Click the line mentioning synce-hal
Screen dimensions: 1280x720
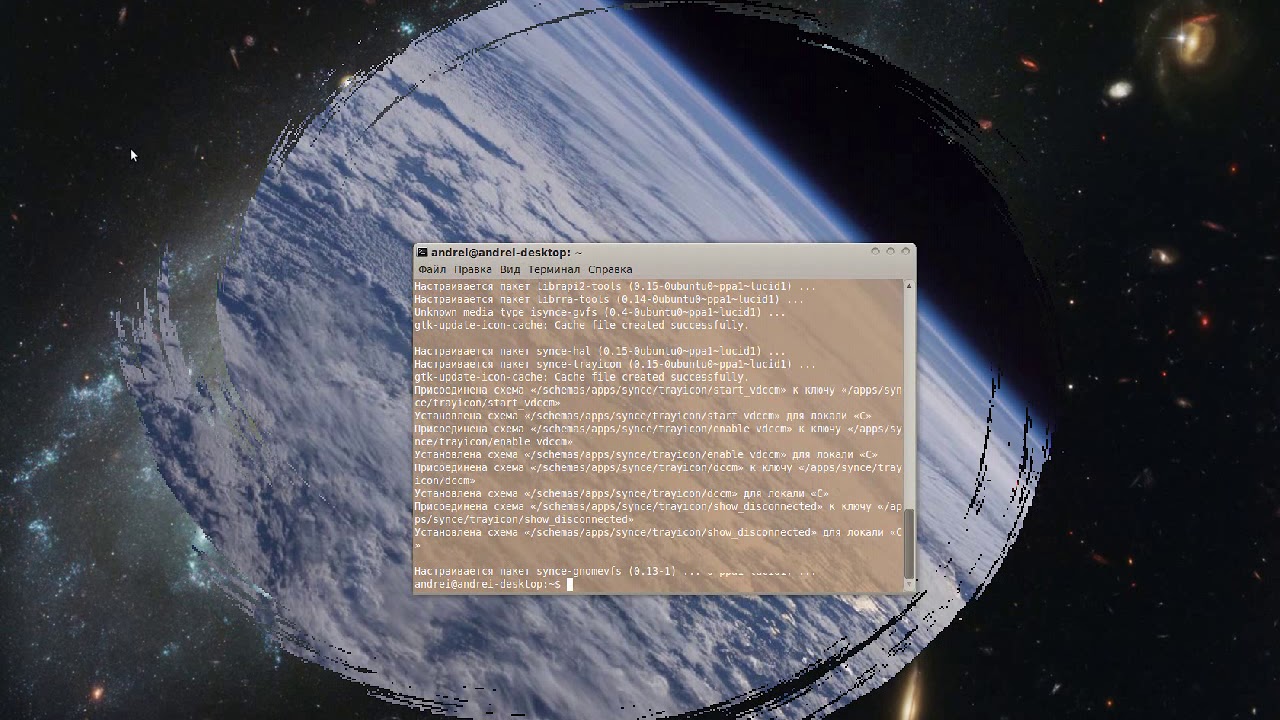tap(600, 351)
